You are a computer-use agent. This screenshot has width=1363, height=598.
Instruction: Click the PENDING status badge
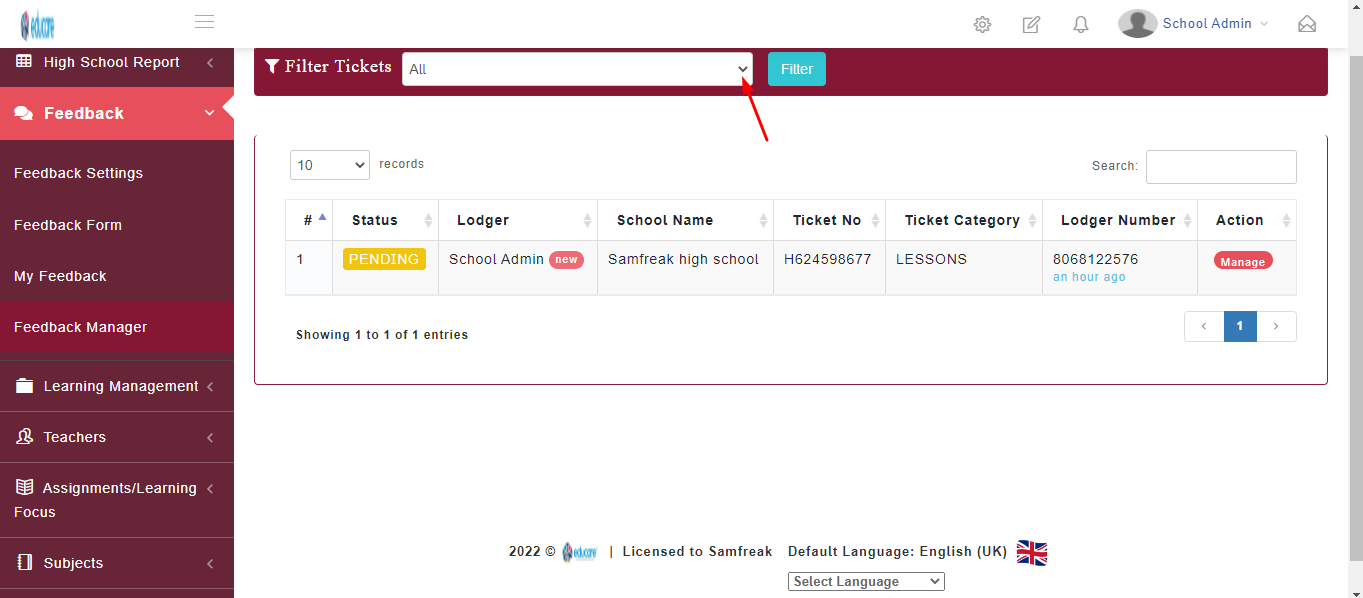384,259
